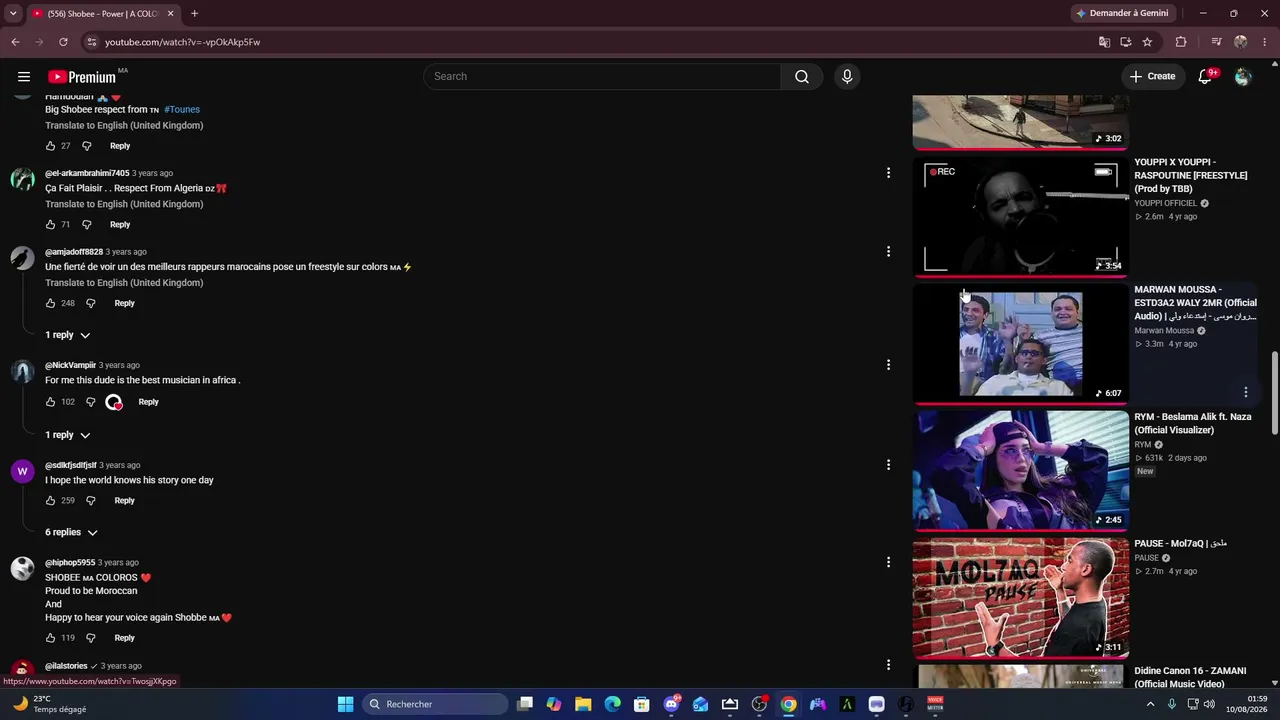Screen dimensions: 1280x720
Task: Open Microsoft Store from the taskbar
Action: pyautogui.click(x=642, y=704)
